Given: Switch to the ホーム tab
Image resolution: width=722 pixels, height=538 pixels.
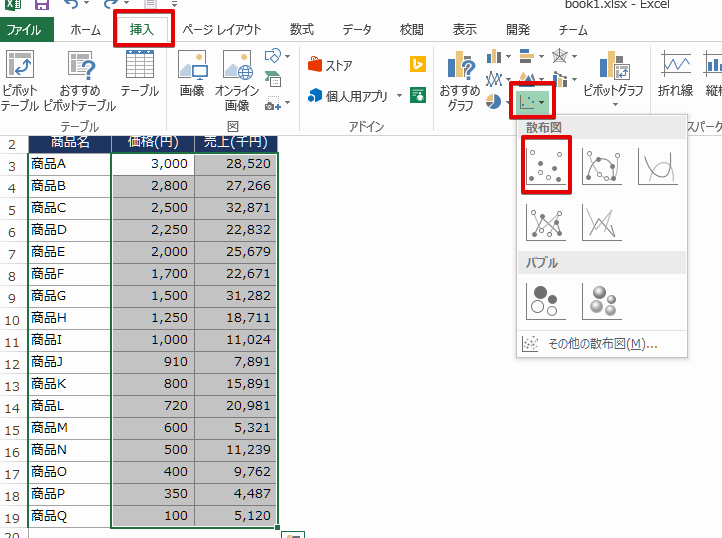Looking at the screenshot, I should 85,30.
